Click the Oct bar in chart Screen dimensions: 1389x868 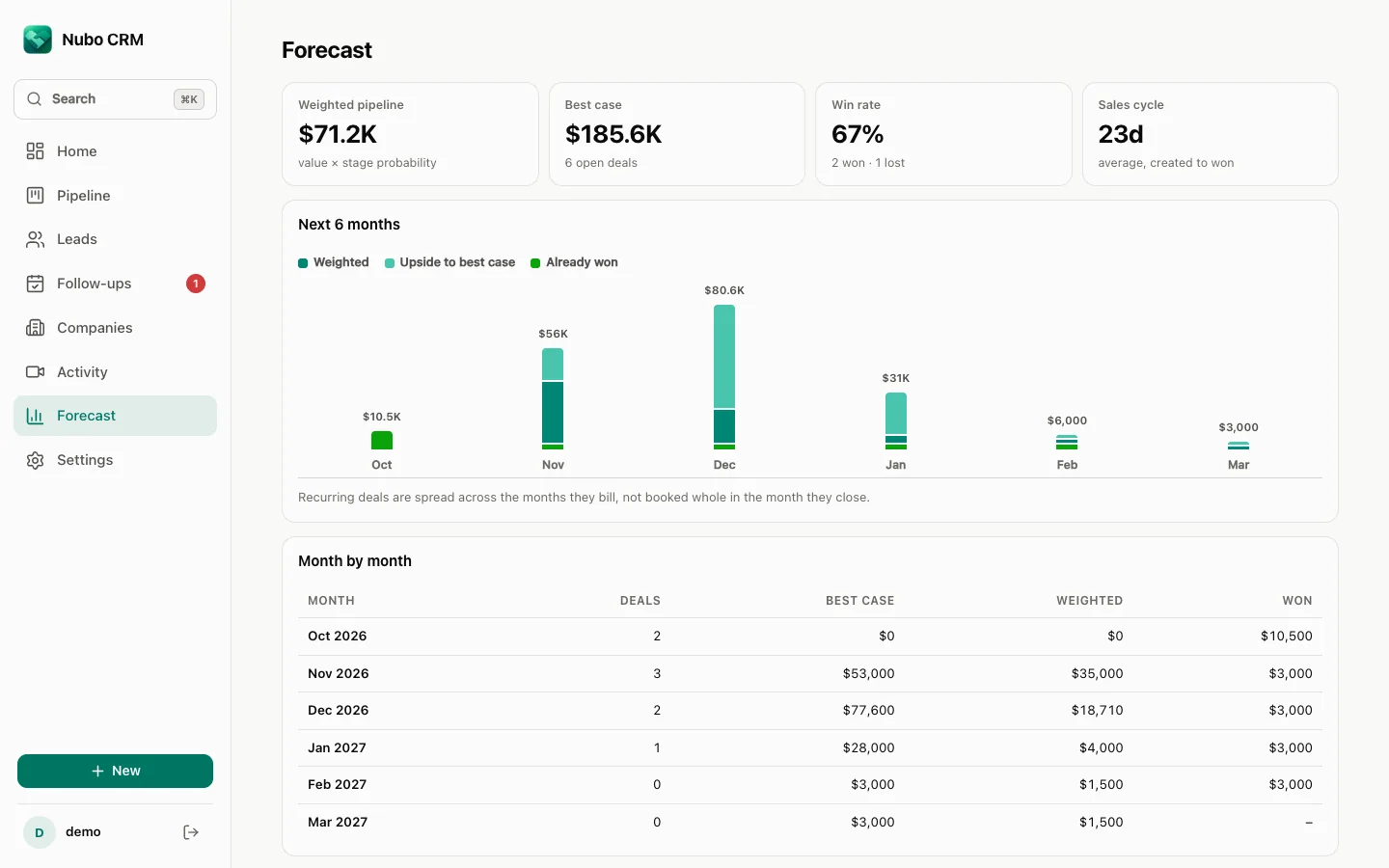click(x=382, y=440)
